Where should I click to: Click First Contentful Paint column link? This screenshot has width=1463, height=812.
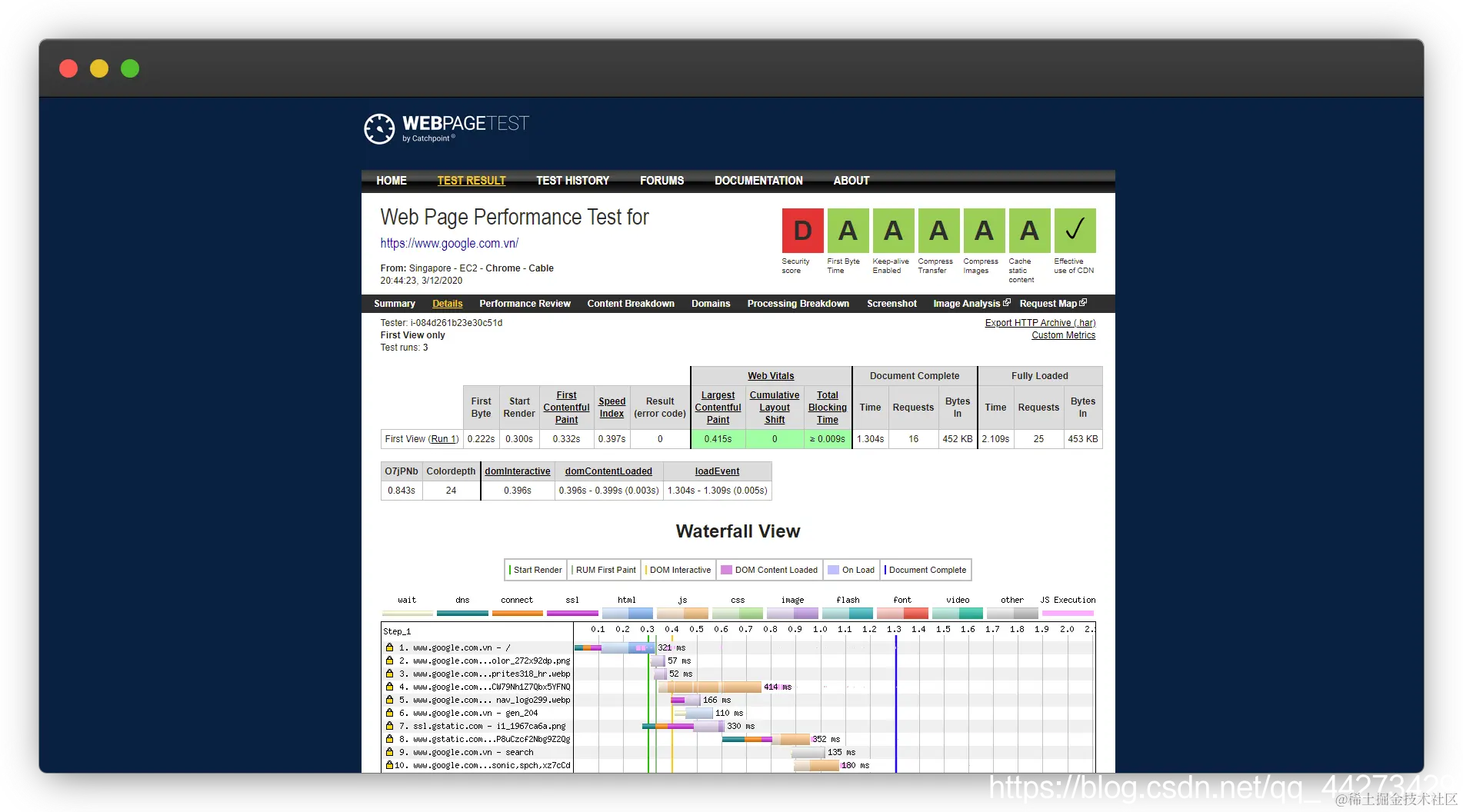(x=566, y=408)
